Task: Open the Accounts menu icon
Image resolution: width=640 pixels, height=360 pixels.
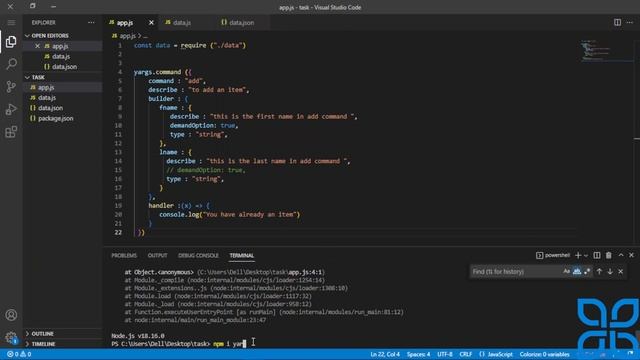Action: coord(11,315)
